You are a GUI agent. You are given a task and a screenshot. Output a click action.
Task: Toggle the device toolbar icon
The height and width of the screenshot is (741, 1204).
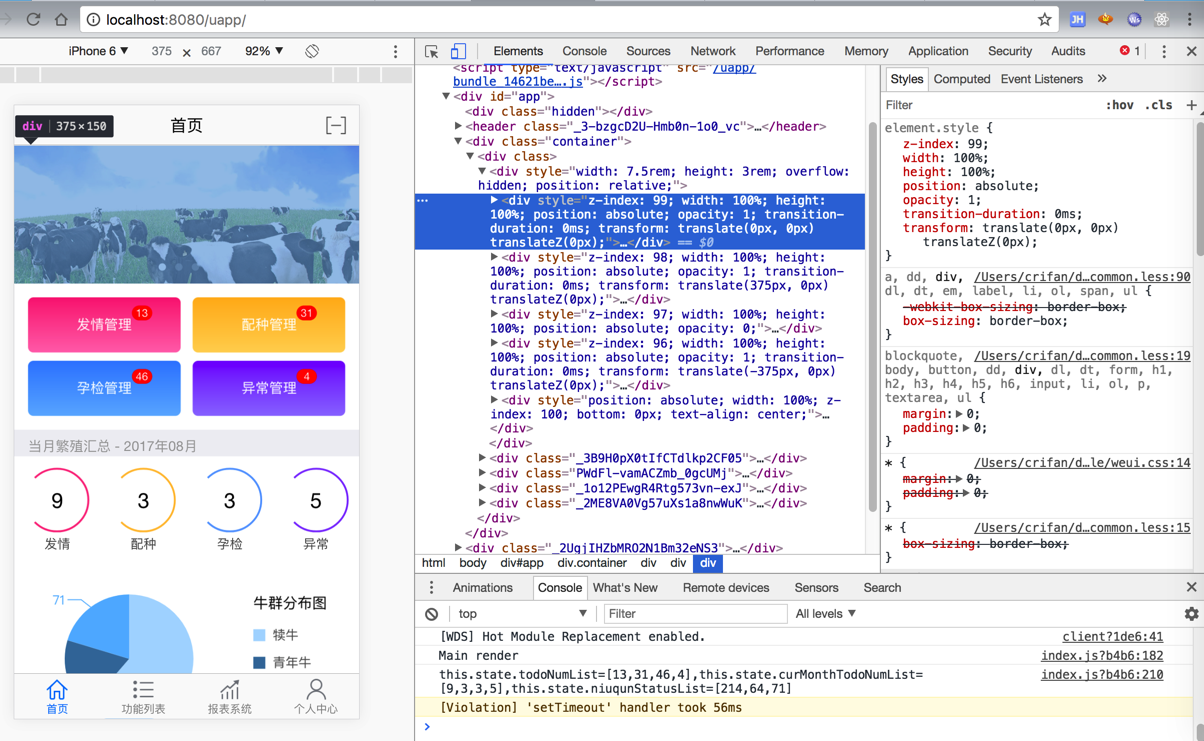coord(458,51)
